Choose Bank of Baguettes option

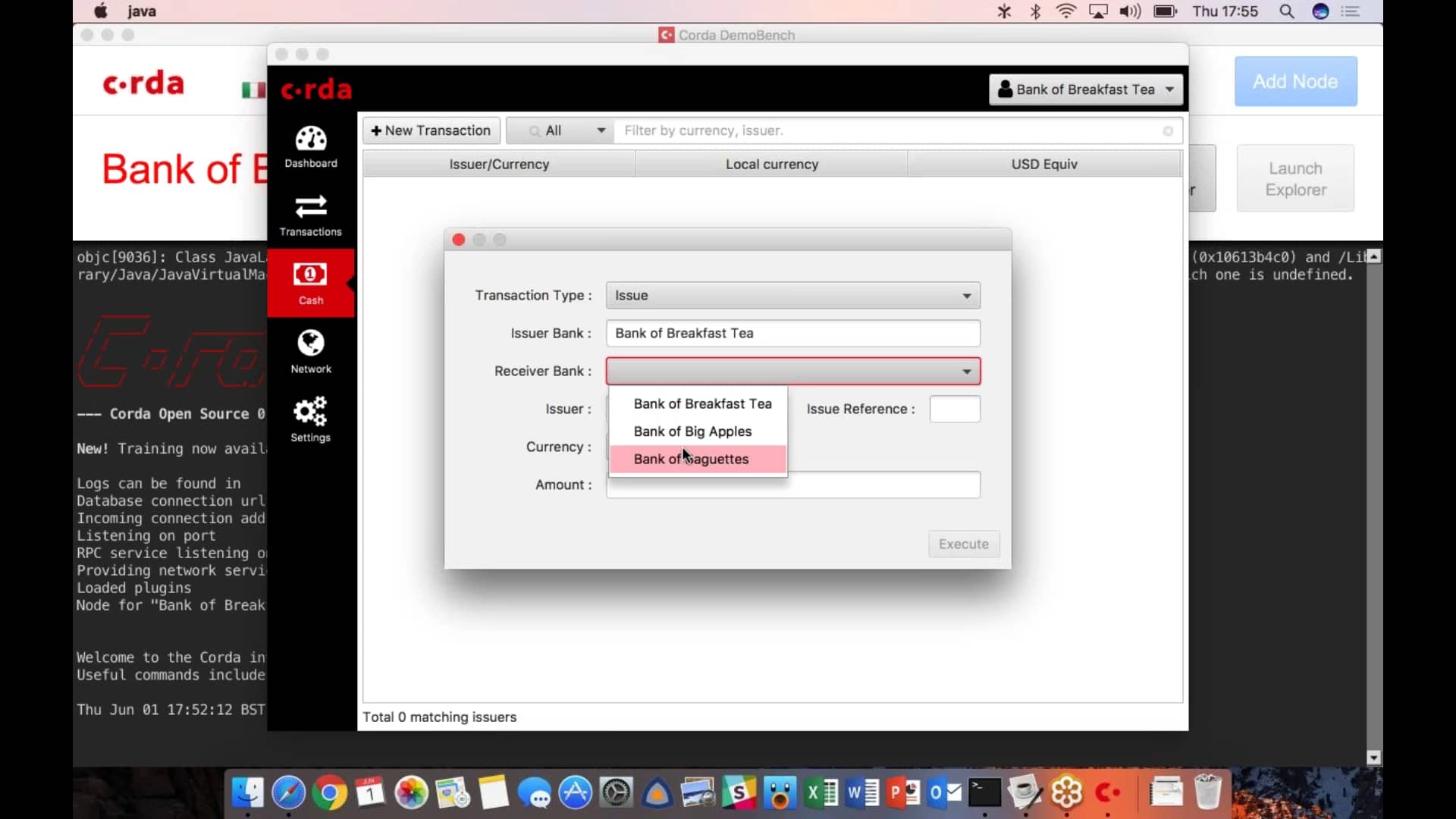[x=698, y=460]
